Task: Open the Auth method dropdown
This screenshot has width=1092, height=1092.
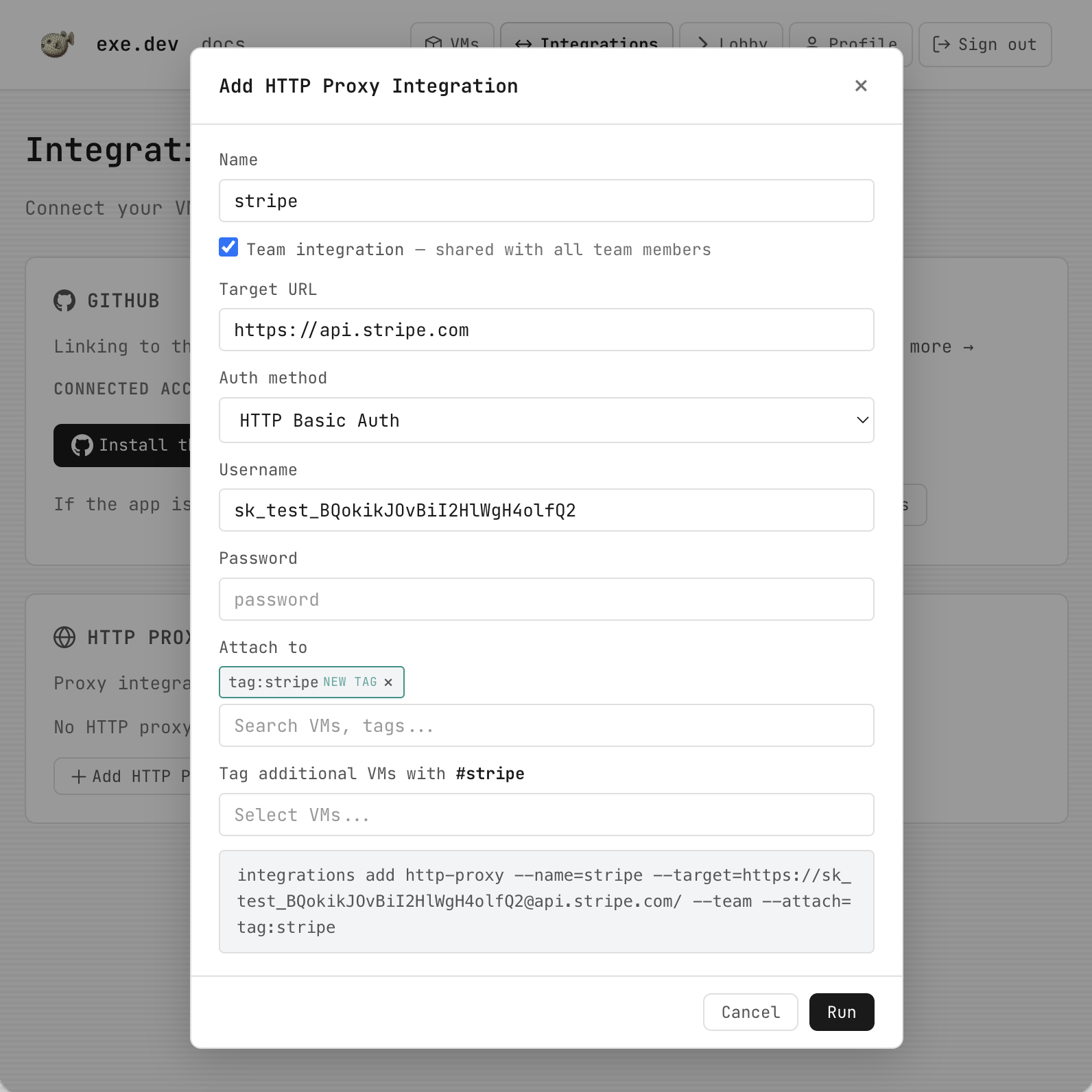Action: (546, 420)
